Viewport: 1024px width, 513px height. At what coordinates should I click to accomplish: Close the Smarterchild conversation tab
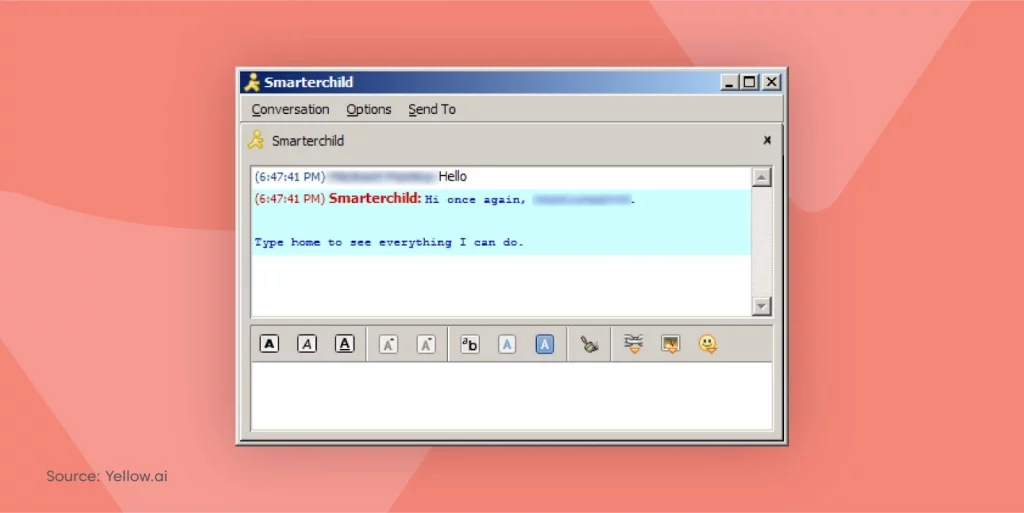point(767,140)
